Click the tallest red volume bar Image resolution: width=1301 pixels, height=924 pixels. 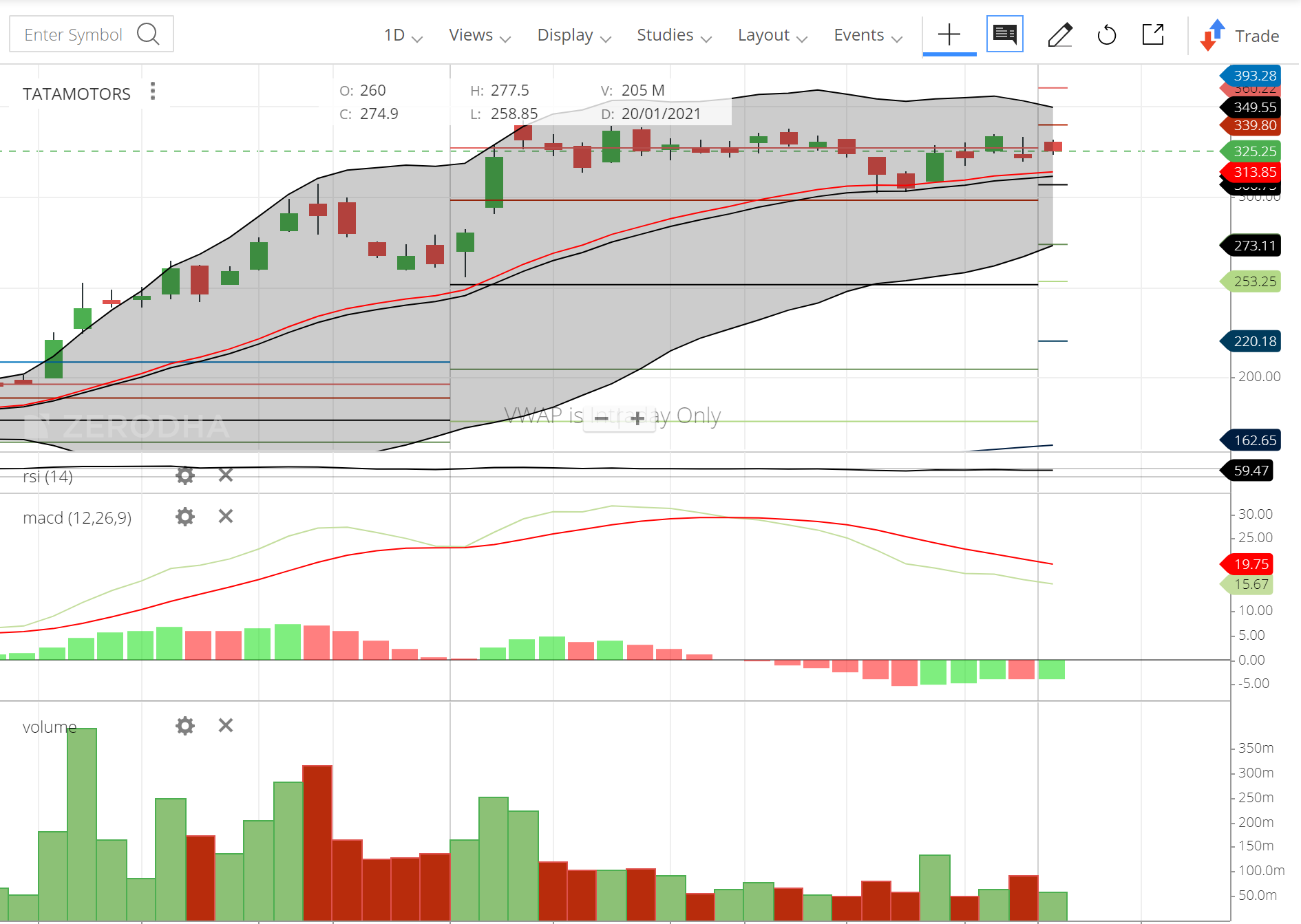[317, 843]
